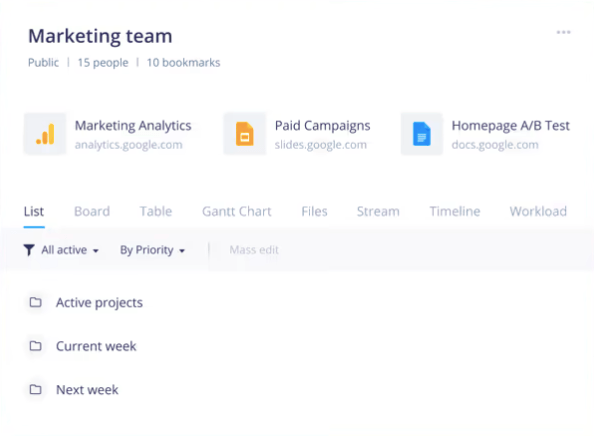Open the three-dot more options menu
The height and width of the screenshot is (436, 594).
[x=563, y=32]
